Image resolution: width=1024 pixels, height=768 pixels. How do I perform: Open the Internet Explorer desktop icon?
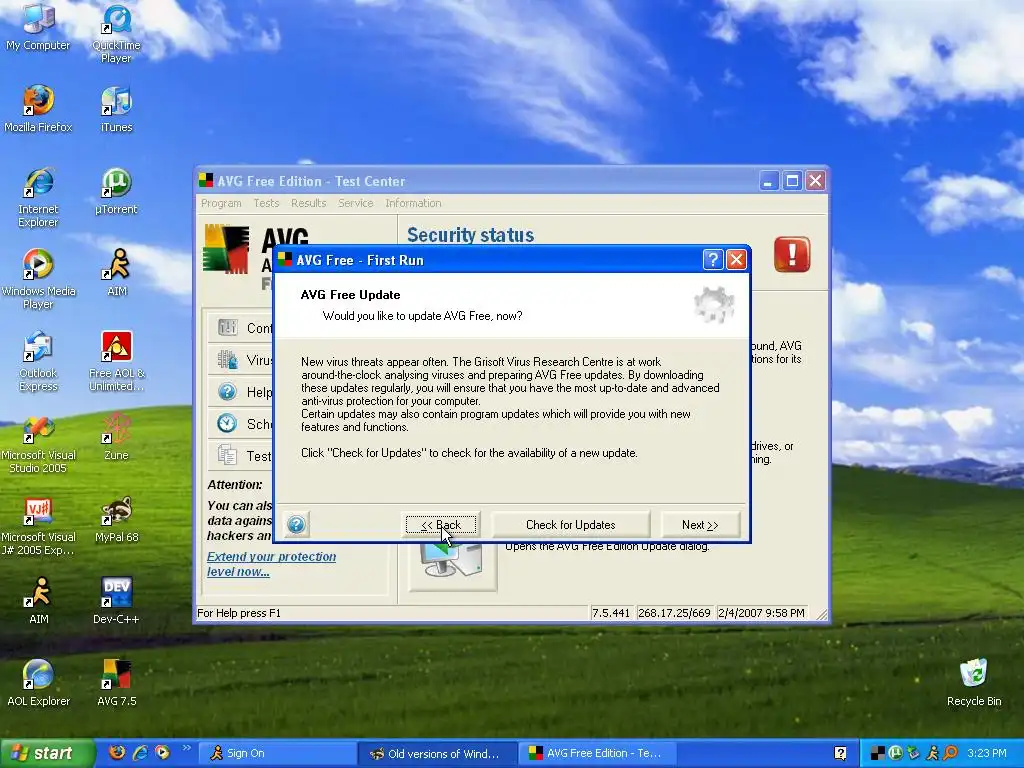pyautogui.click(x=38, y=197)
